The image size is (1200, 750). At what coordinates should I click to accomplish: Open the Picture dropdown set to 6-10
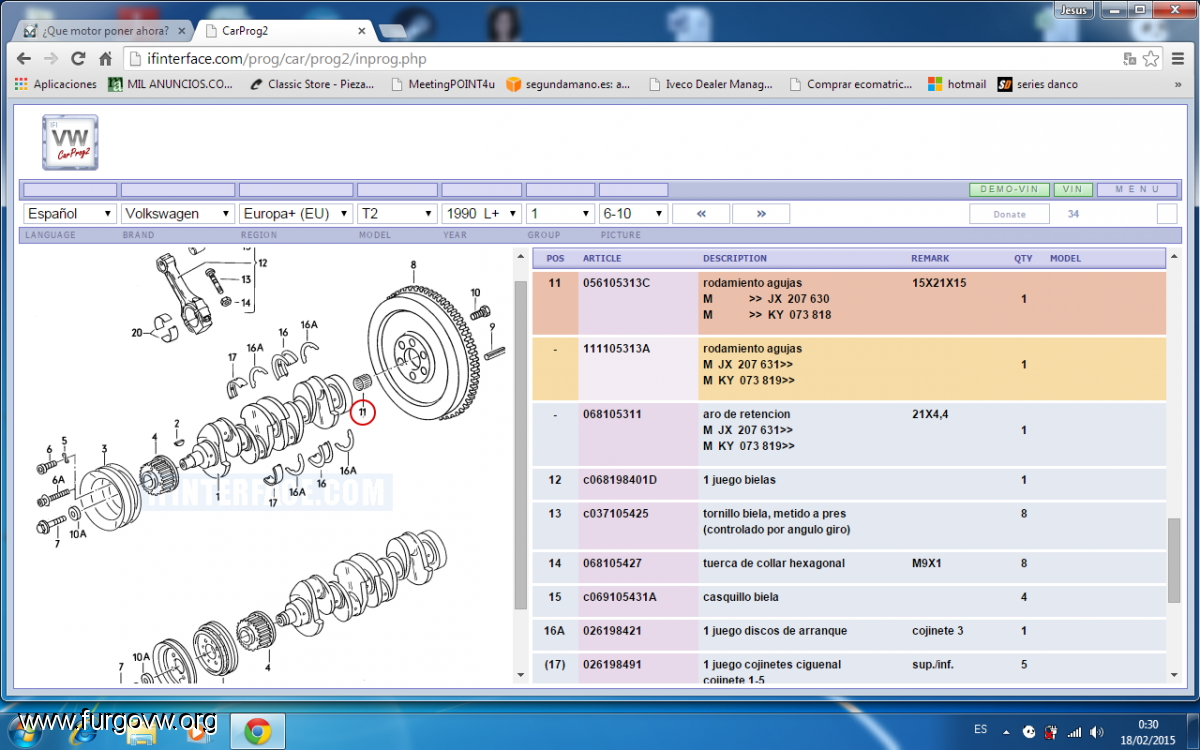pyautogui.click(x=633, y=213)
